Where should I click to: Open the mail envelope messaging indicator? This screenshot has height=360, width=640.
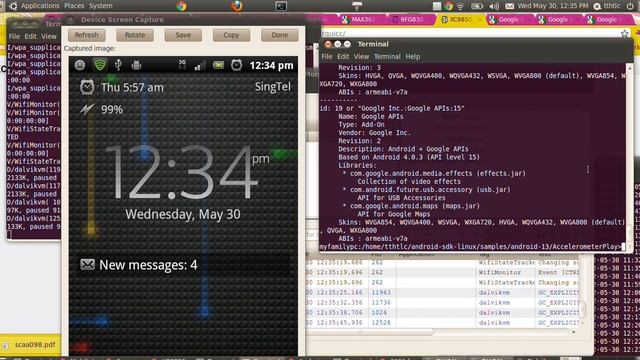tap(509, 6)
